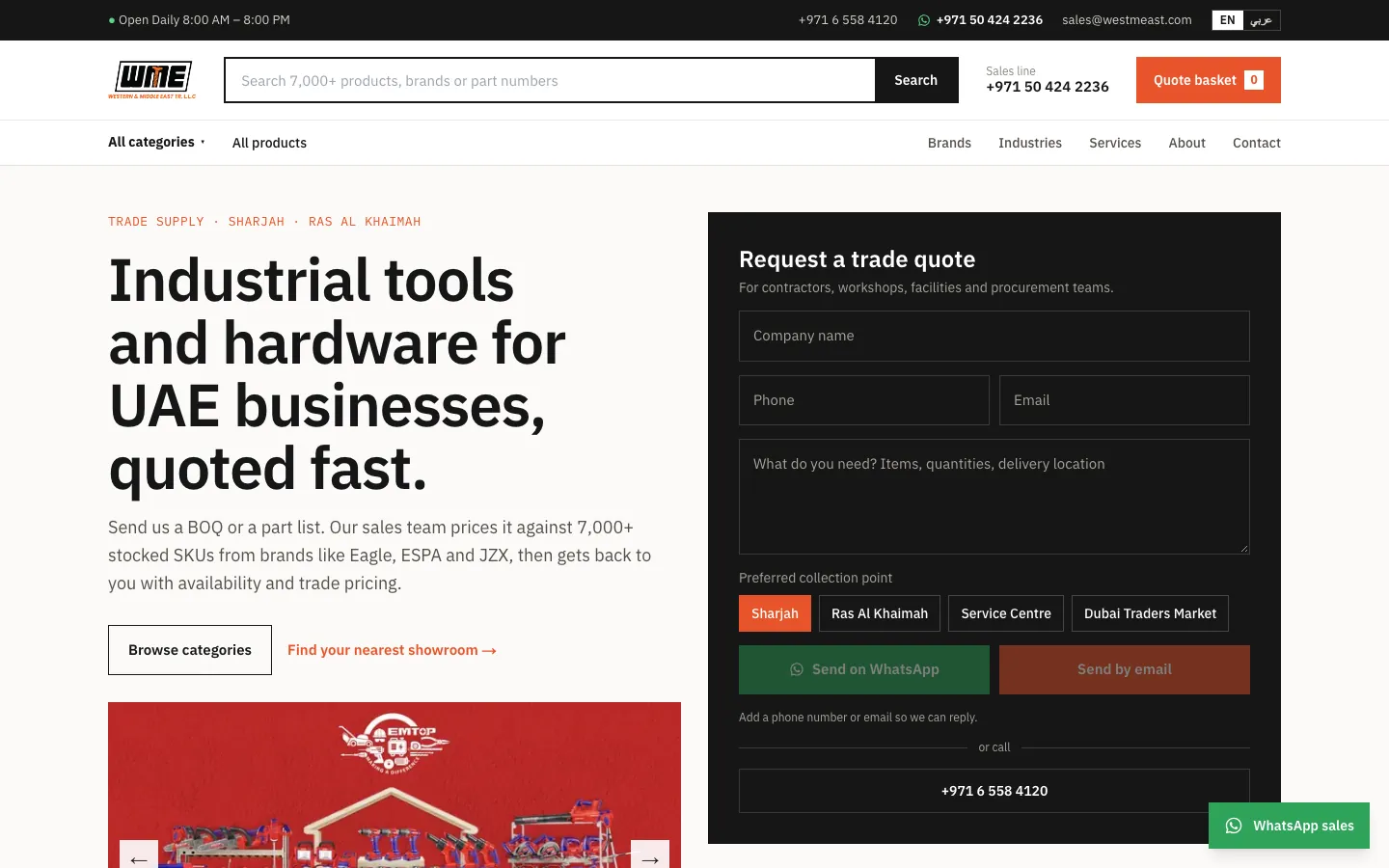Switch language to English (EN)

(x=1227, y=20)
